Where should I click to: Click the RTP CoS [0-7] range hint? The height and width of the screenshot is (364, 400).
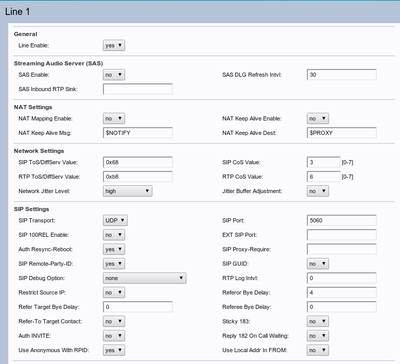347,177
